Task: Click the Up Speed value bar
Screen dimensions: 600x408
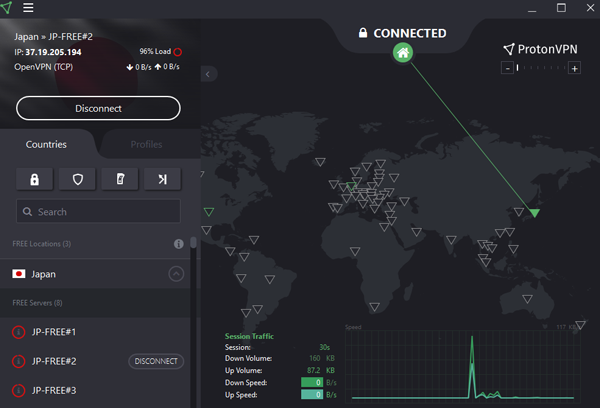Action: point(312,395)
